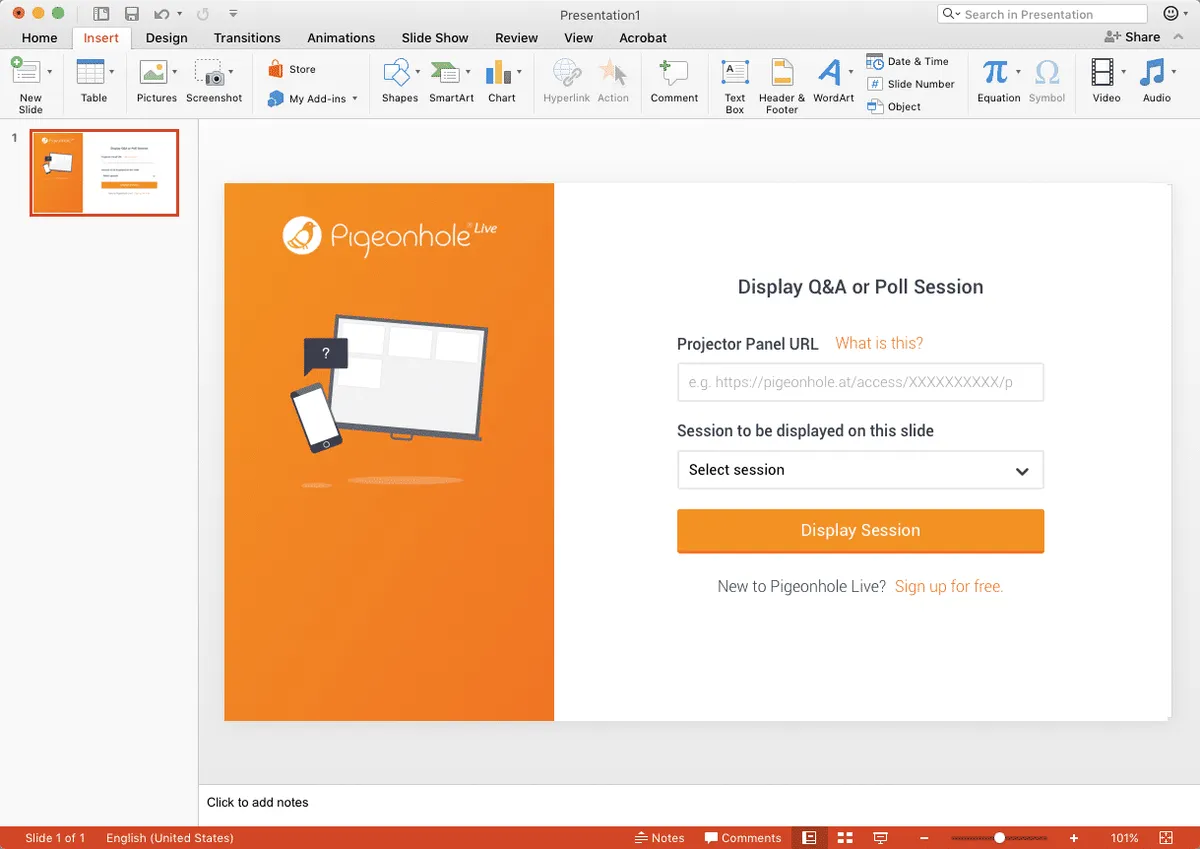The image size is (1200, 849).
Task: Click the 101% zoom level
Action: (x=1124, y=838)
